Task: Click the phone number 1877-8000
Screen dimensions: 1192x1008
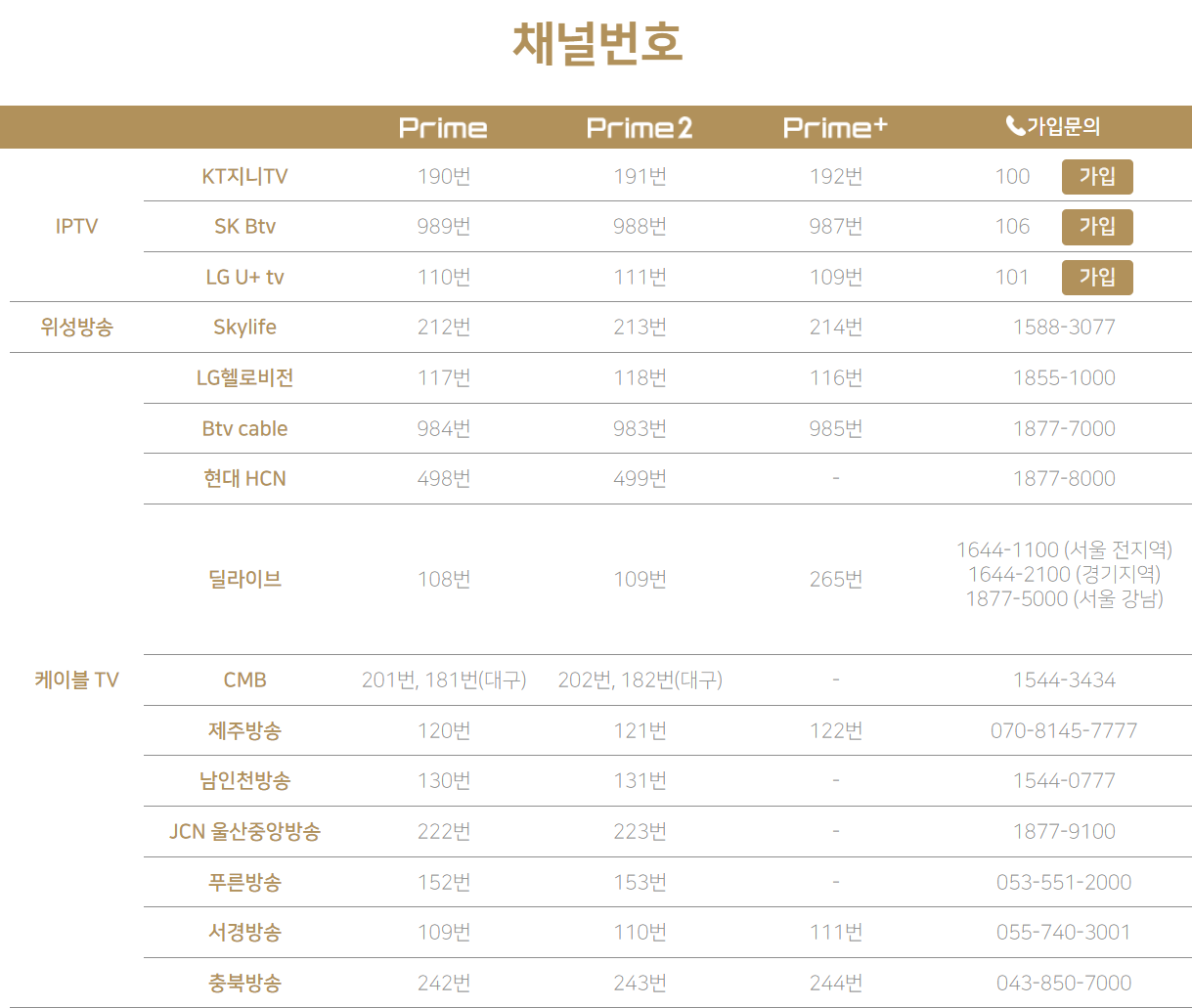Action: pyautogui.click(x=1064, y=479)
